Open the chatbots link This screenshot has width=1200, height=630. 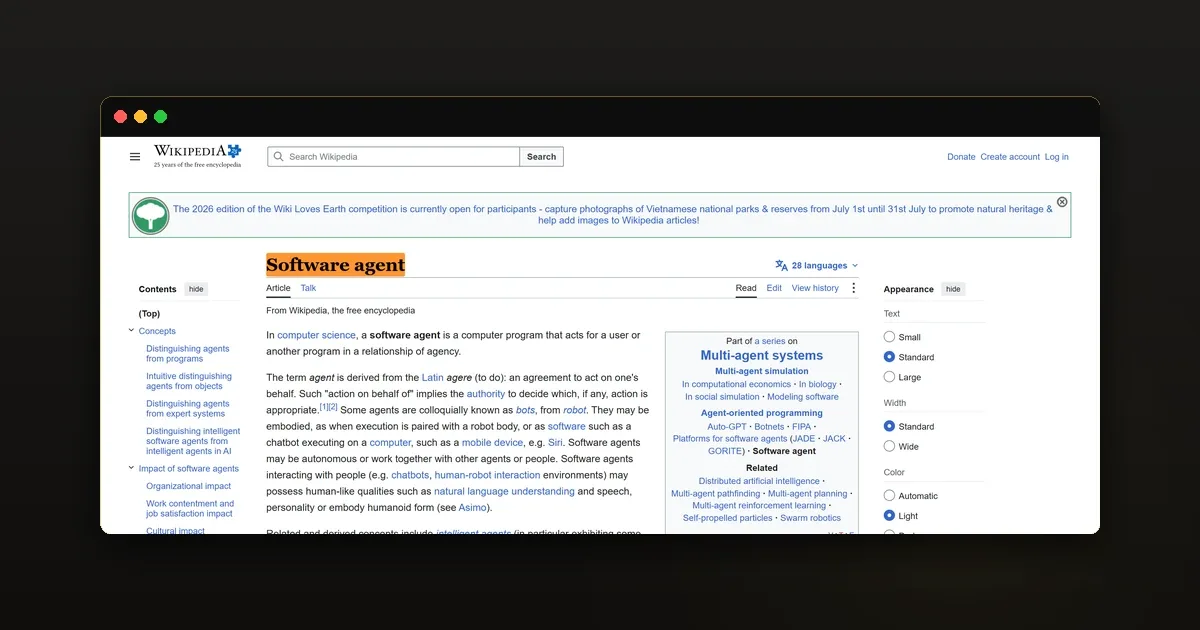[x=410, y=475]
